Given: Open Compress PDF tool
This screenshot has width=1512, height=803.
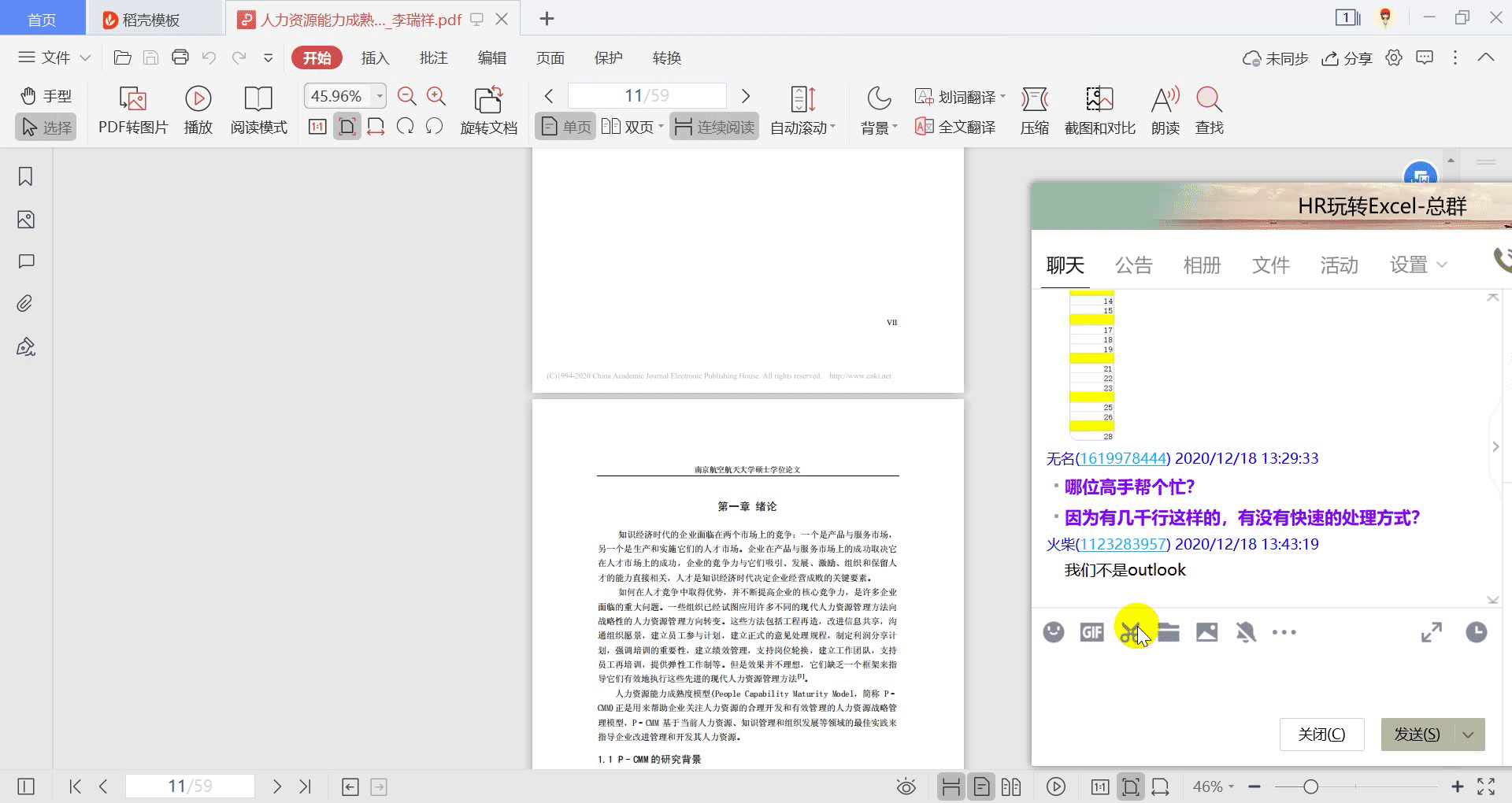Looking at the screenshot, I should click(1034, 111).
